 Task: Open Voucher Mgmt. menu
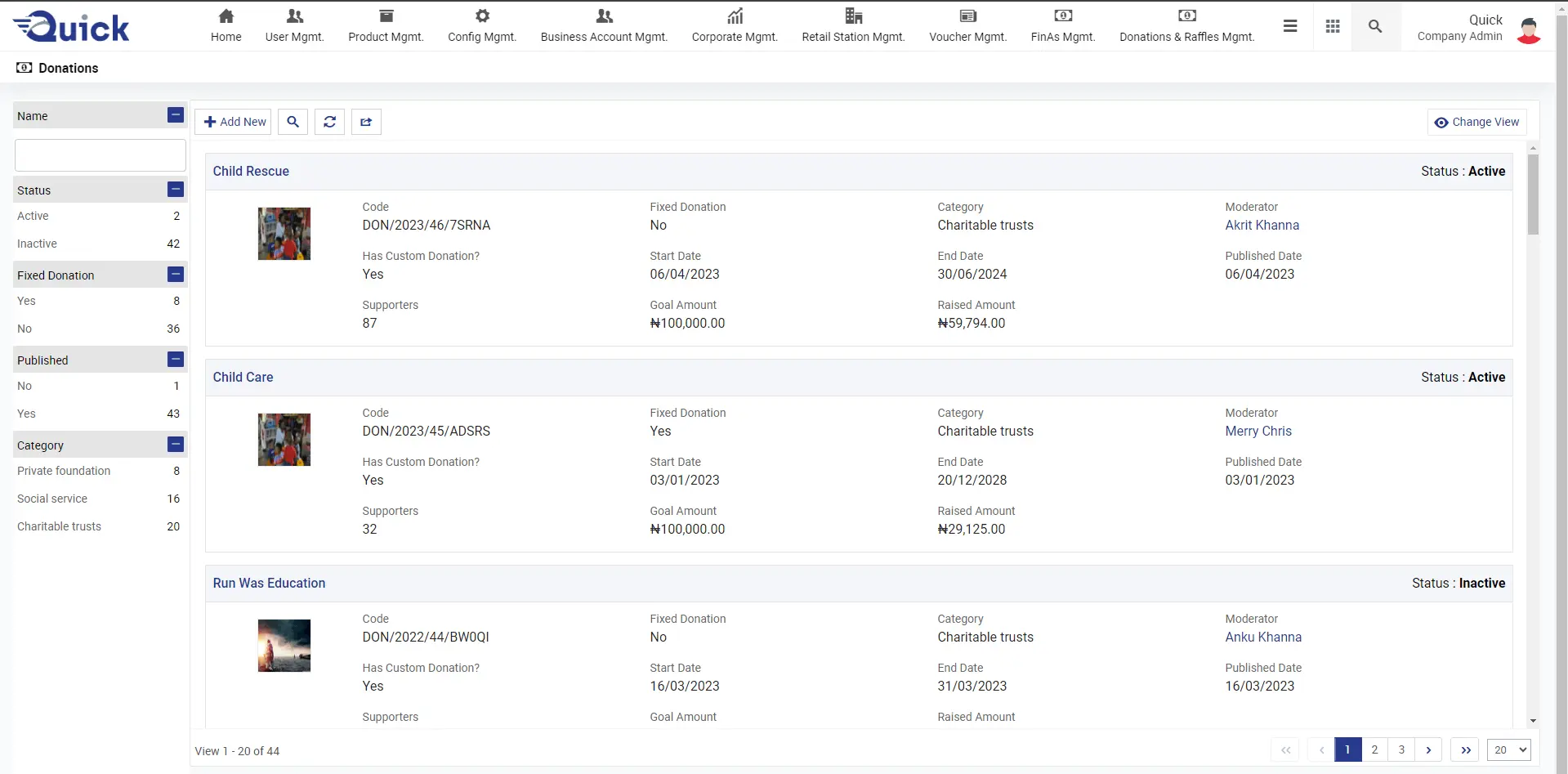click(967, 26)
